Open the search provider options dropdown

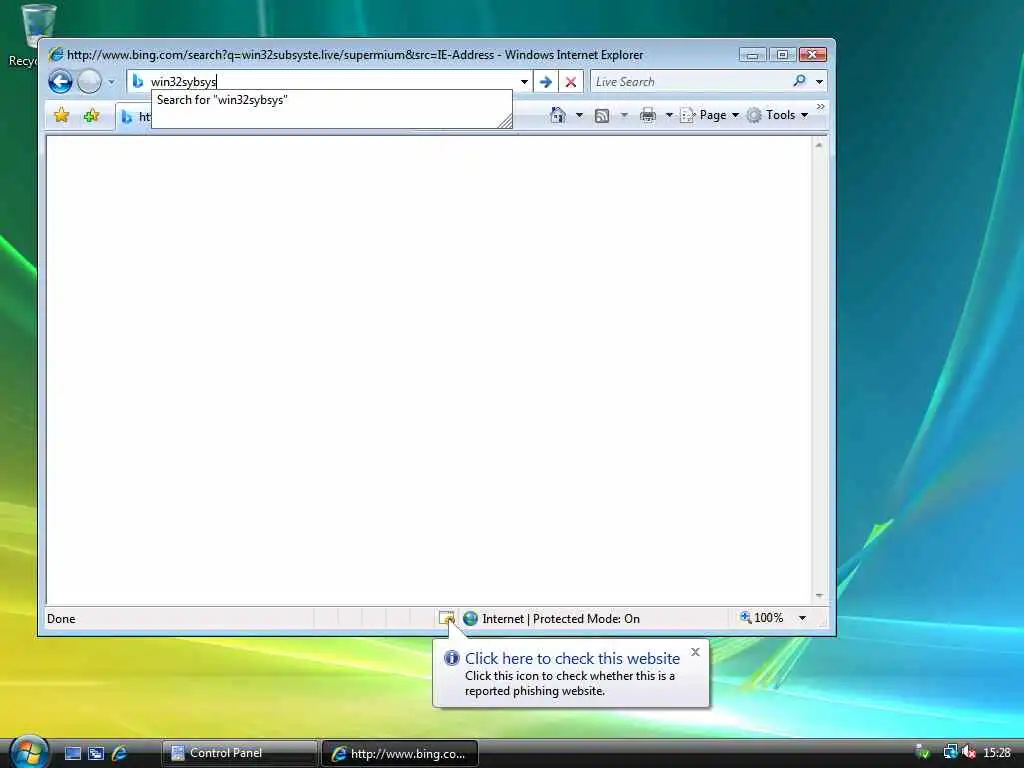[x=820, y=82]
